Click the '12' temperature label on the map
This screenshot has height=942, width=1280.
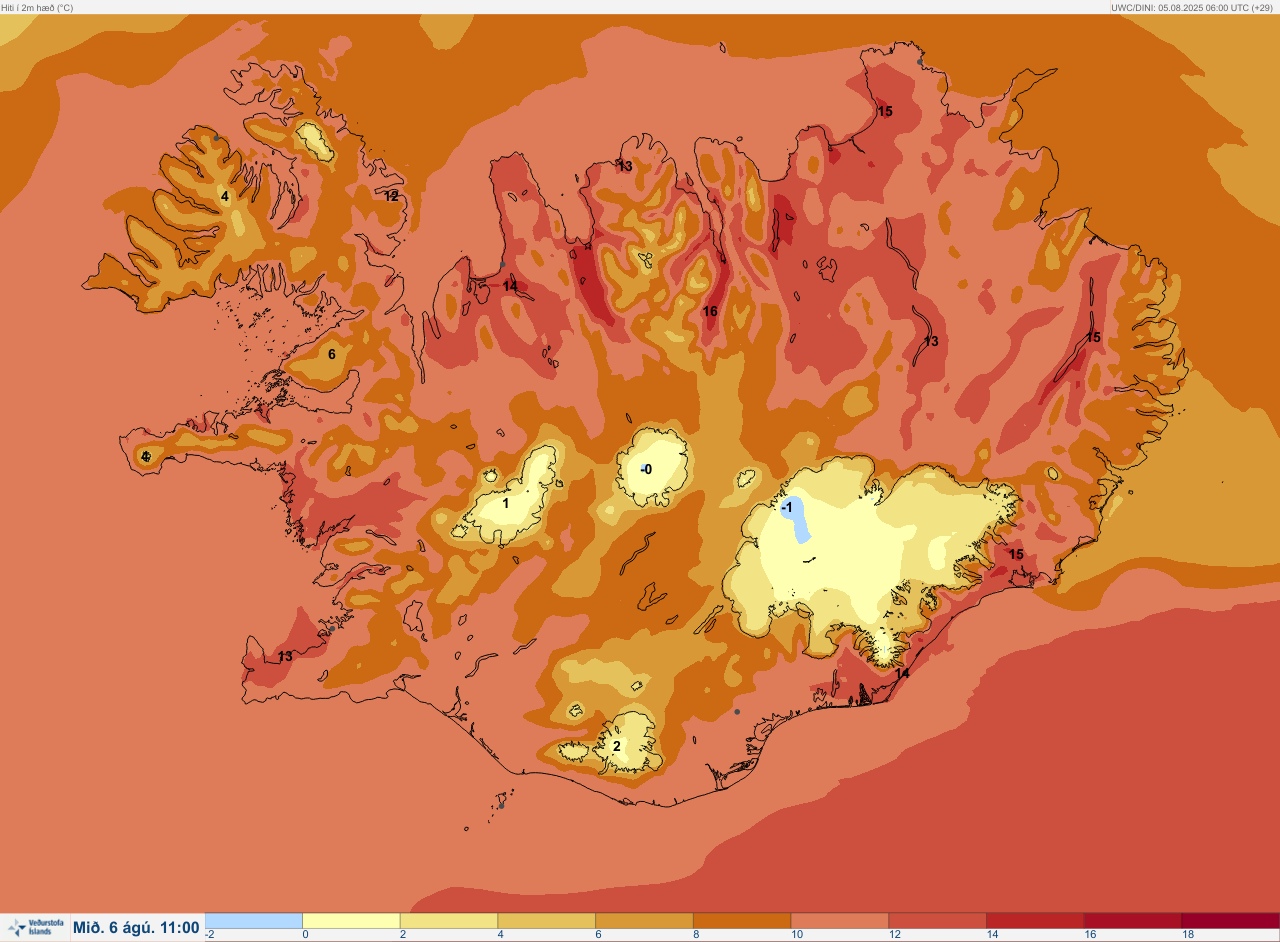coord(391,196)
